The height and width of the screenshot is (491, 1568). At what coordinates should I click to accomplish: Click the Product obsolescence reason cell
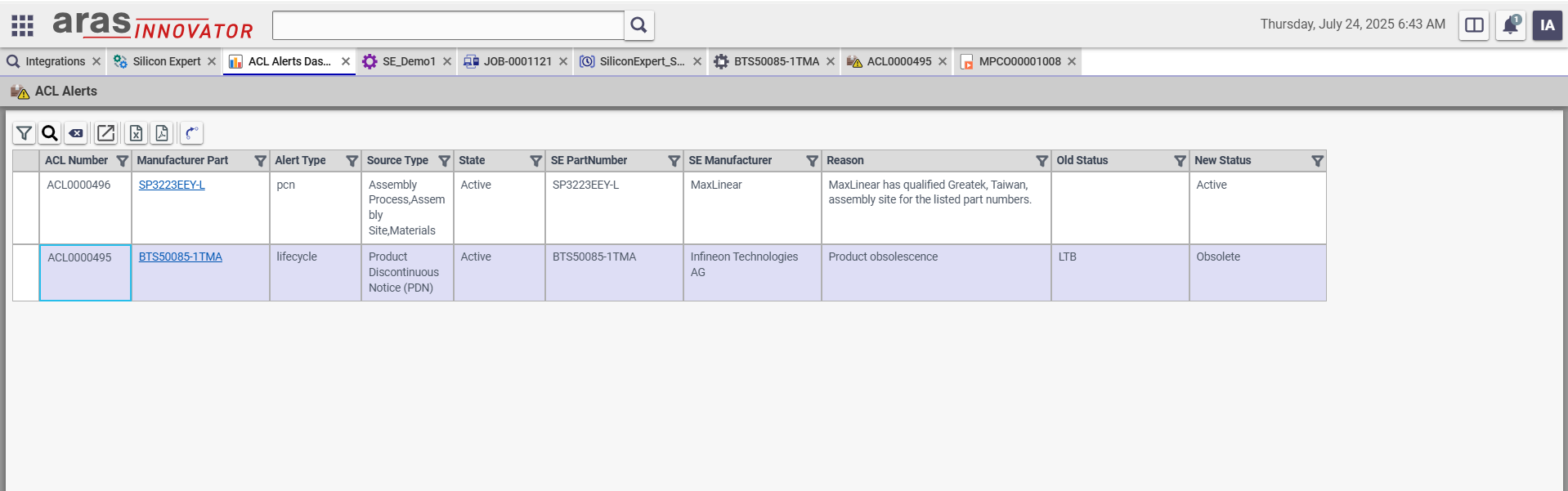click(936, 273)
